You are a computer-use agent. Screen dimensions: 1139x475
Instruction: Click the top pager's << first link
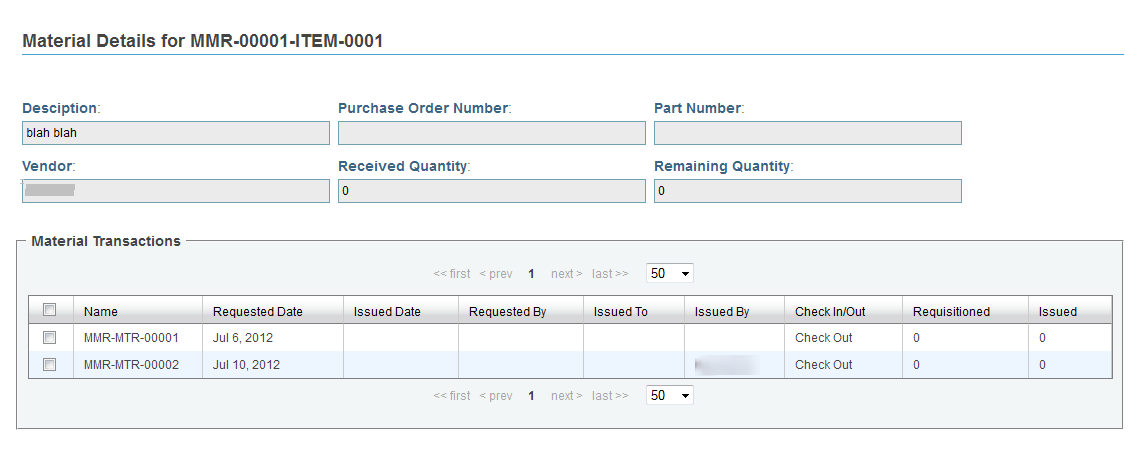click(452, 274)
